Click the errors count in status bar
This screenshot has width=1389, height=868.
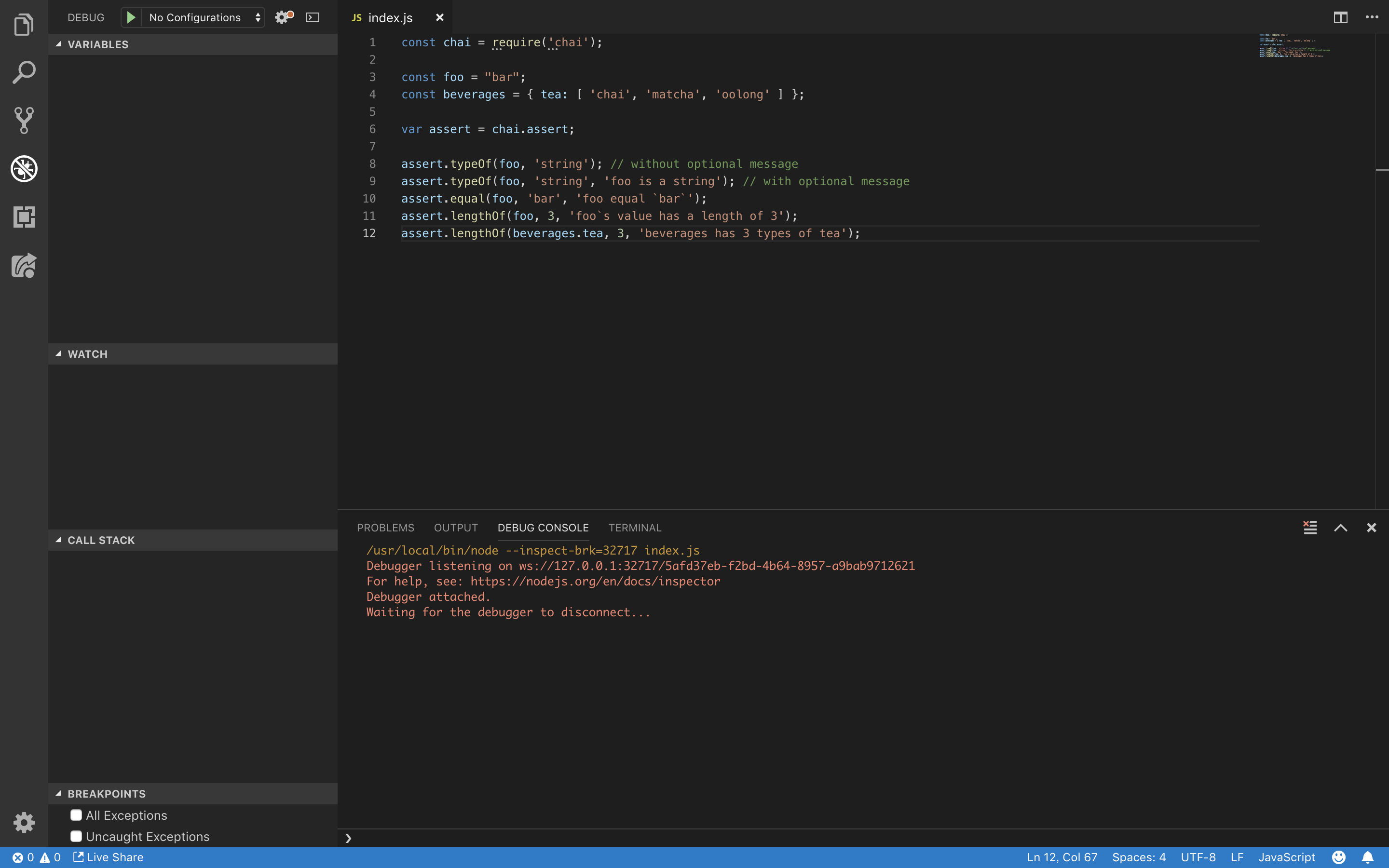tap(24, 857)
